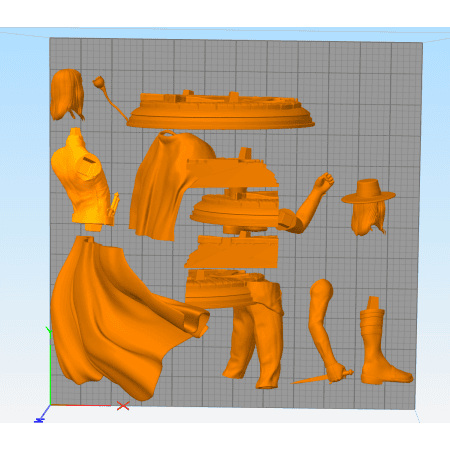Select the bent arm with clenched fist

(x=305, y=203)
